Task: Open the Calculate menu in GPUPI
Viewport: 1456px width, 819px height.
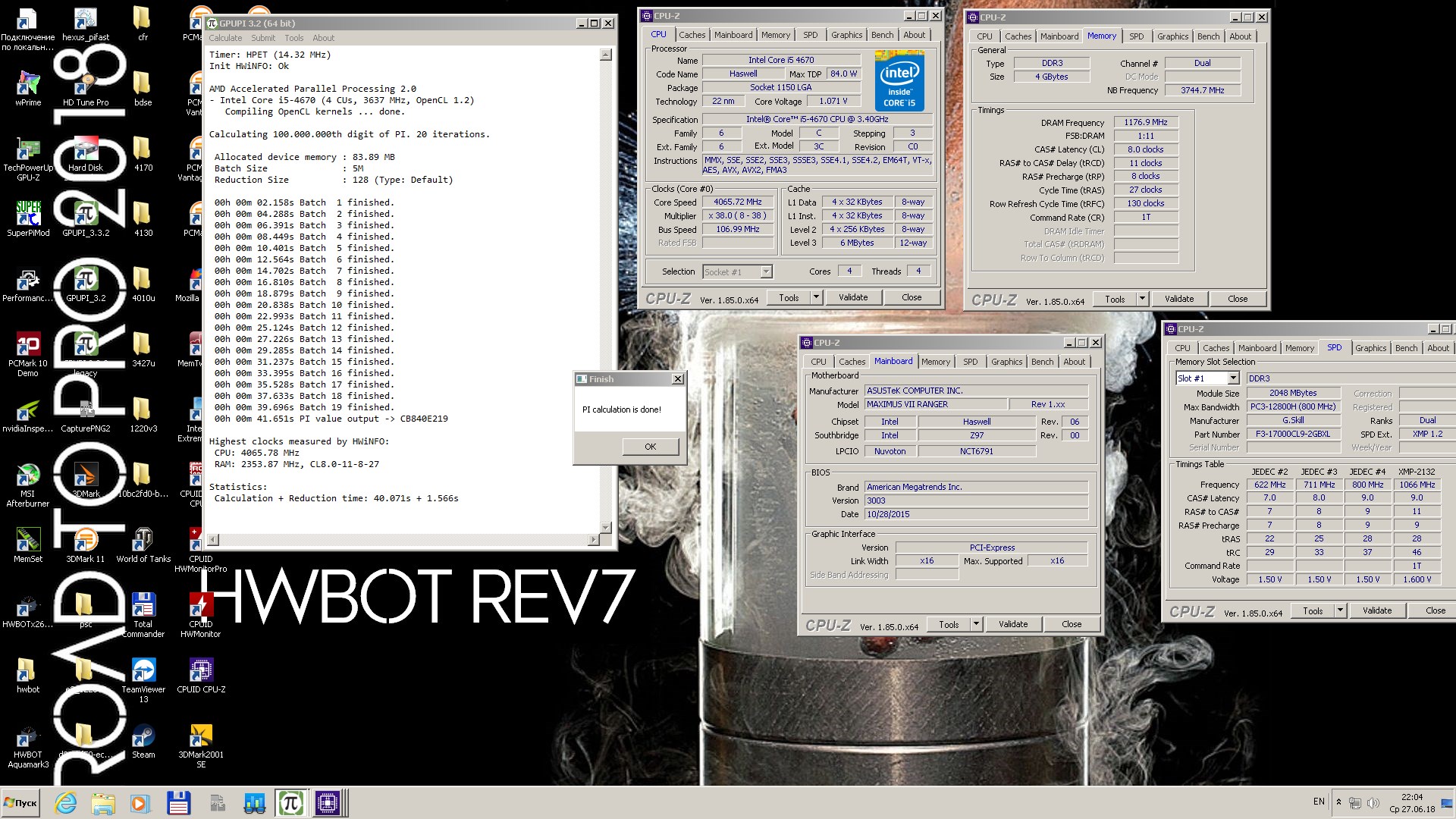Action: (x=225, y=38)
